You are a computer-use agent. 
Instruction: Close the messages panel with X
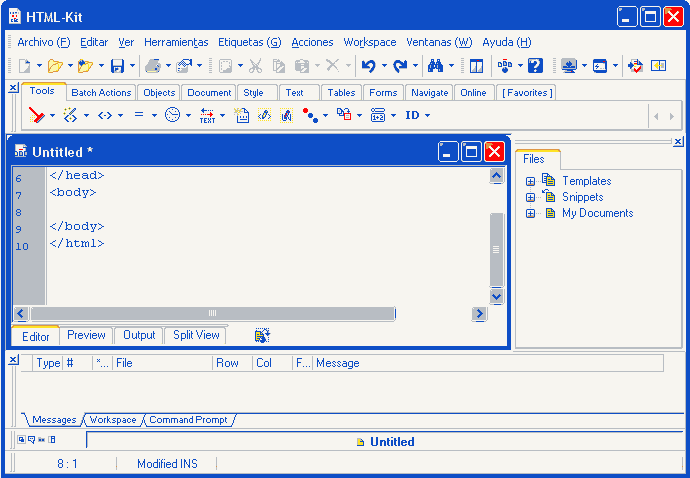tap(14, 360)
